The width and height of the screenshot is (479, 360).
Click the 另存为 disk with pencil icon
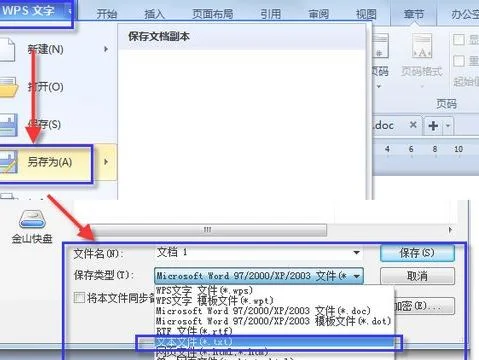click(x=8, y=162)
